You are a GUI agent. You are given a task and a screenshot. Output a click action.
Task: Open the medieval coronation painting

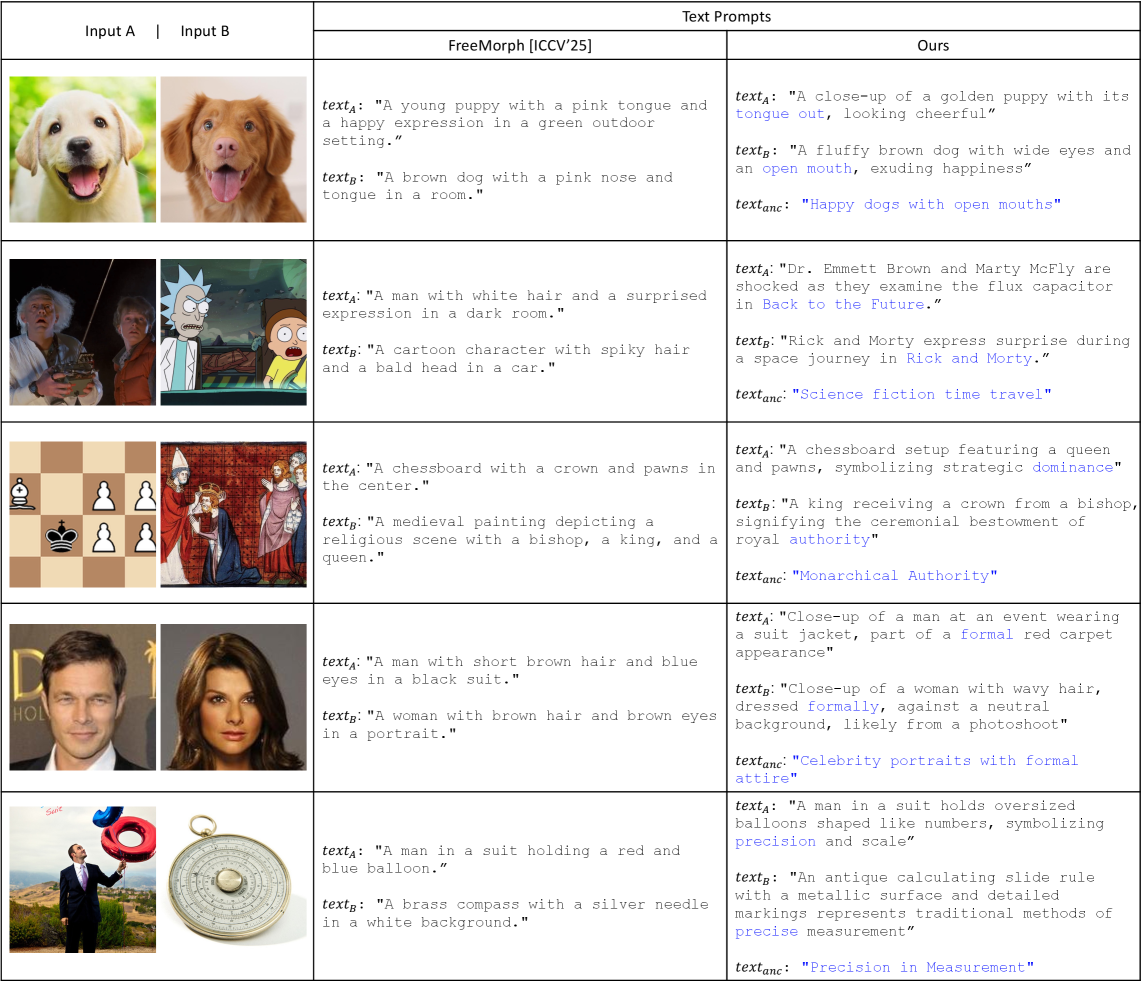click(233, 514)
